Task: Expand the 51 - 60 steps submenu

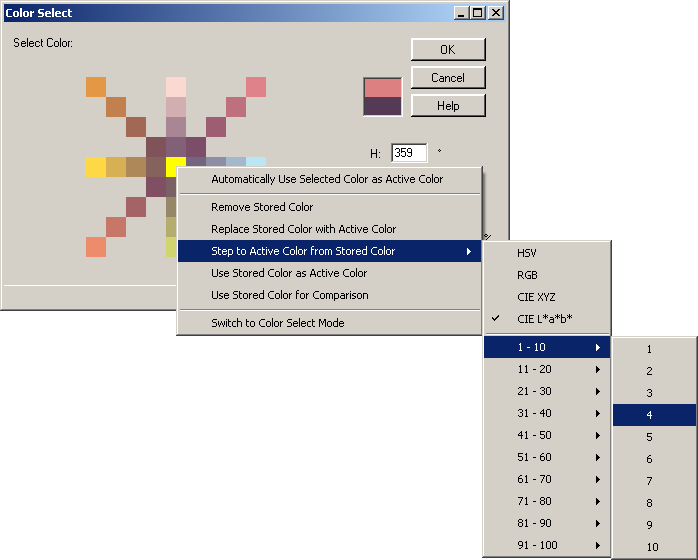Action: click(x=547, y=457)
